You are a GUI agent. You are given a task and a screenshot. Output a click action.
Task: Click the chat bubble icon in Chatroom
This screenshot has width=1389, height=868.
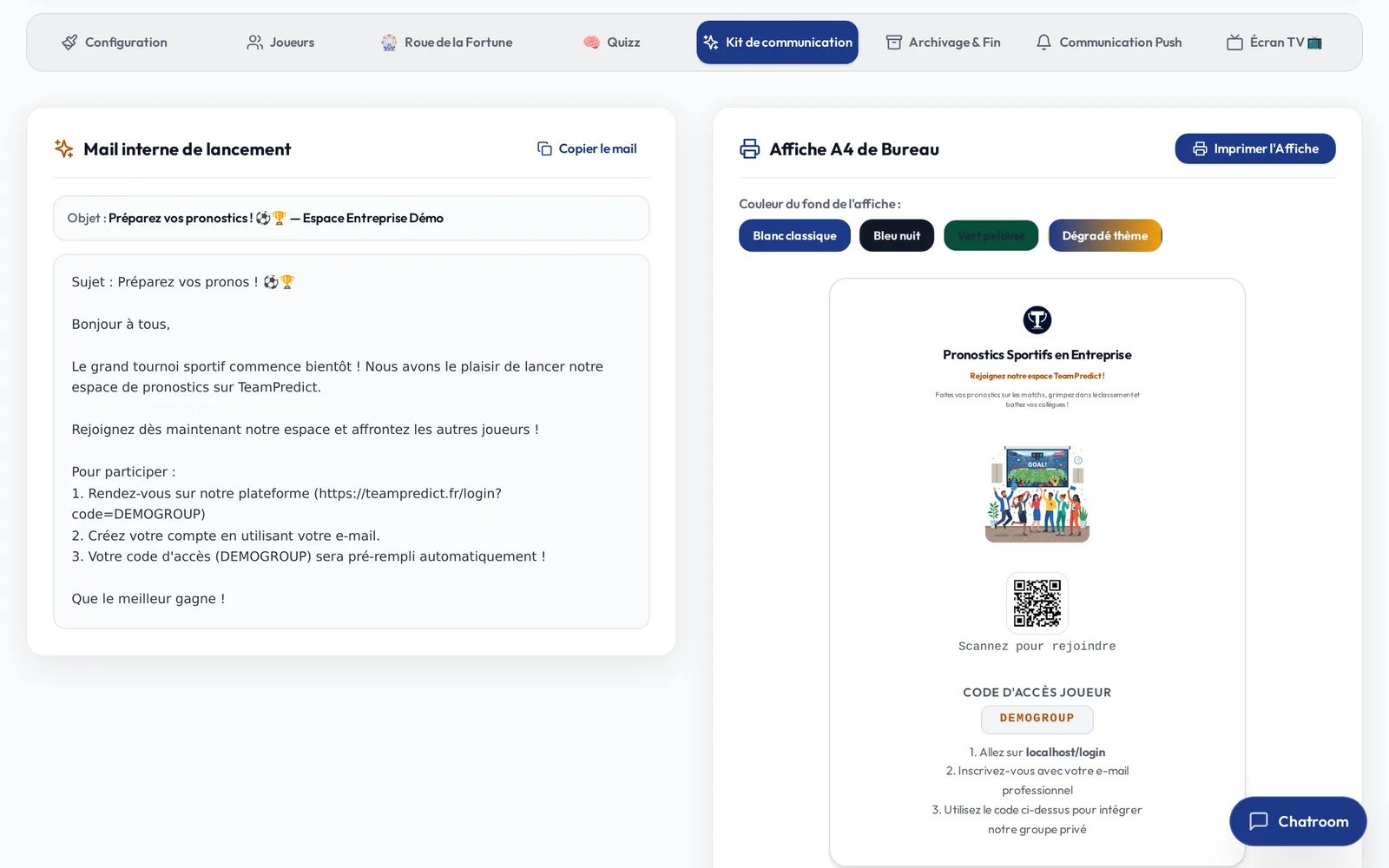(x=1259, y=821)
